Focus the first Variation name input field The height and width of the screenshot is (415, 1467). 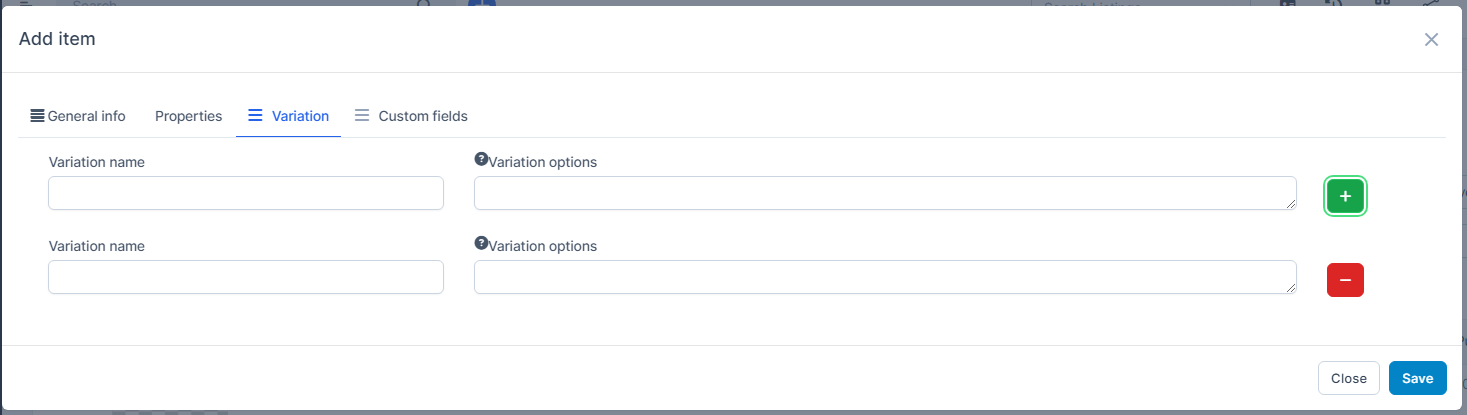pos(246,193)
